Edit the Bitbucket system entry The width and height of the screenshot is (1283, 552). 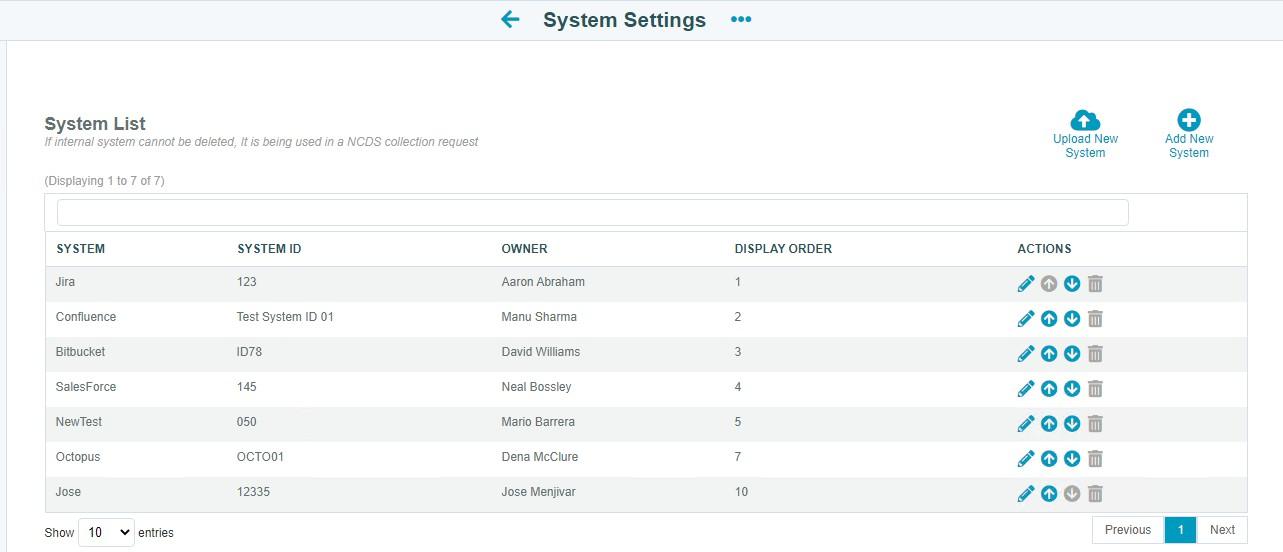pyautogui.click(x=1026, y=354)
